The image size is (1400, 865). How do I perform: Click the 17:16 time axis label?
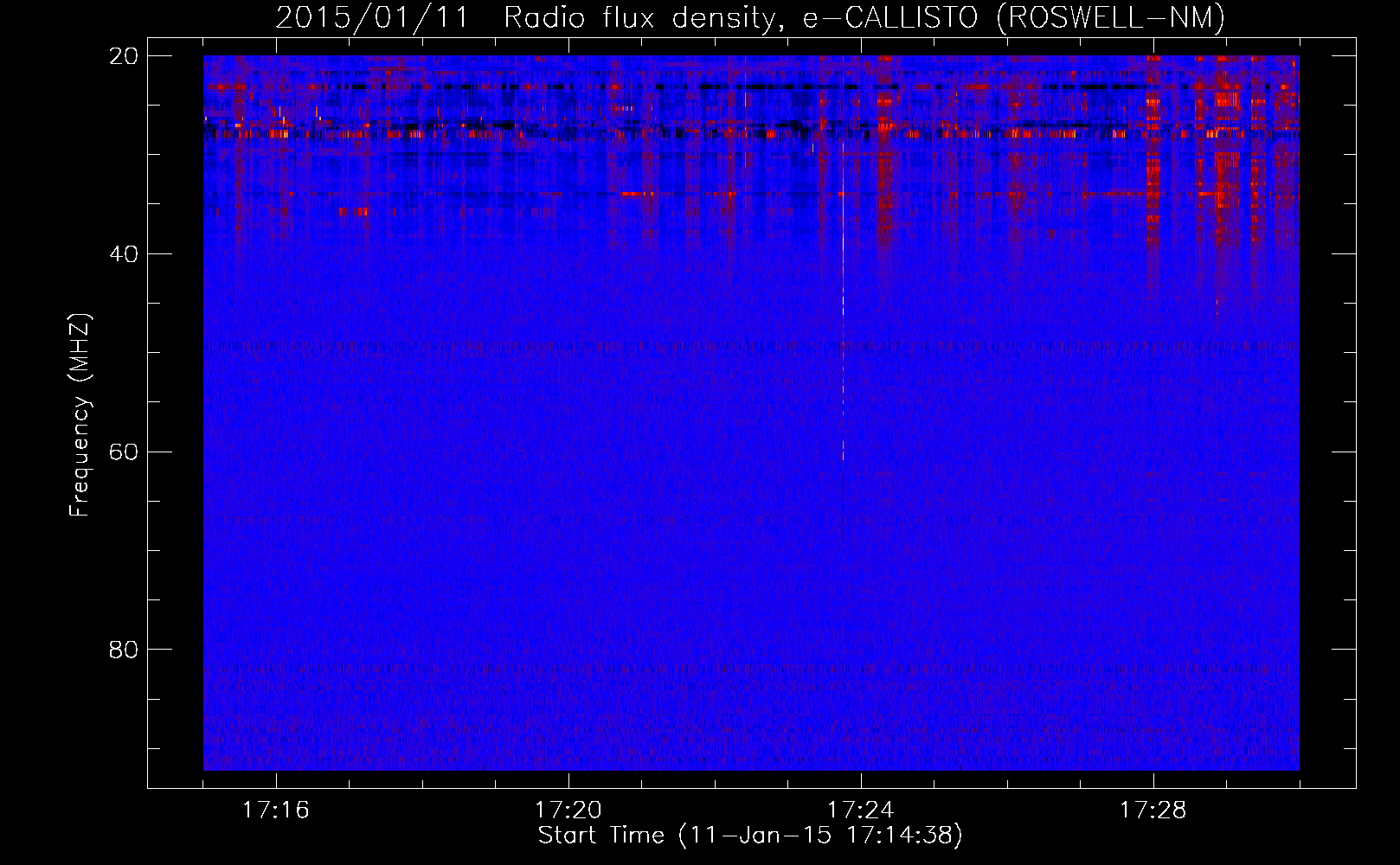(x=276, y=811)
